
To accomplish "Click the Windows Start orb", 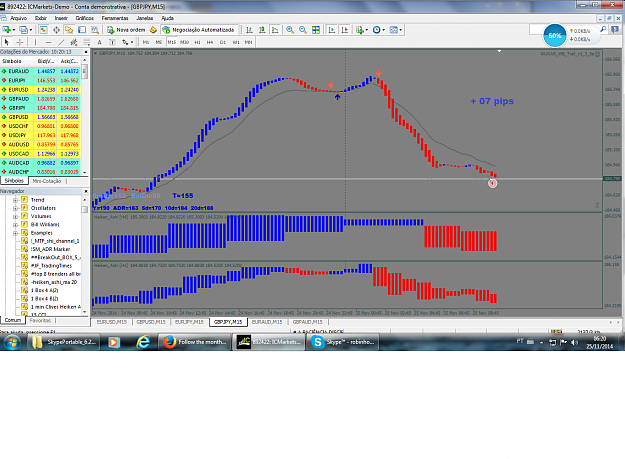I will 12,342.
